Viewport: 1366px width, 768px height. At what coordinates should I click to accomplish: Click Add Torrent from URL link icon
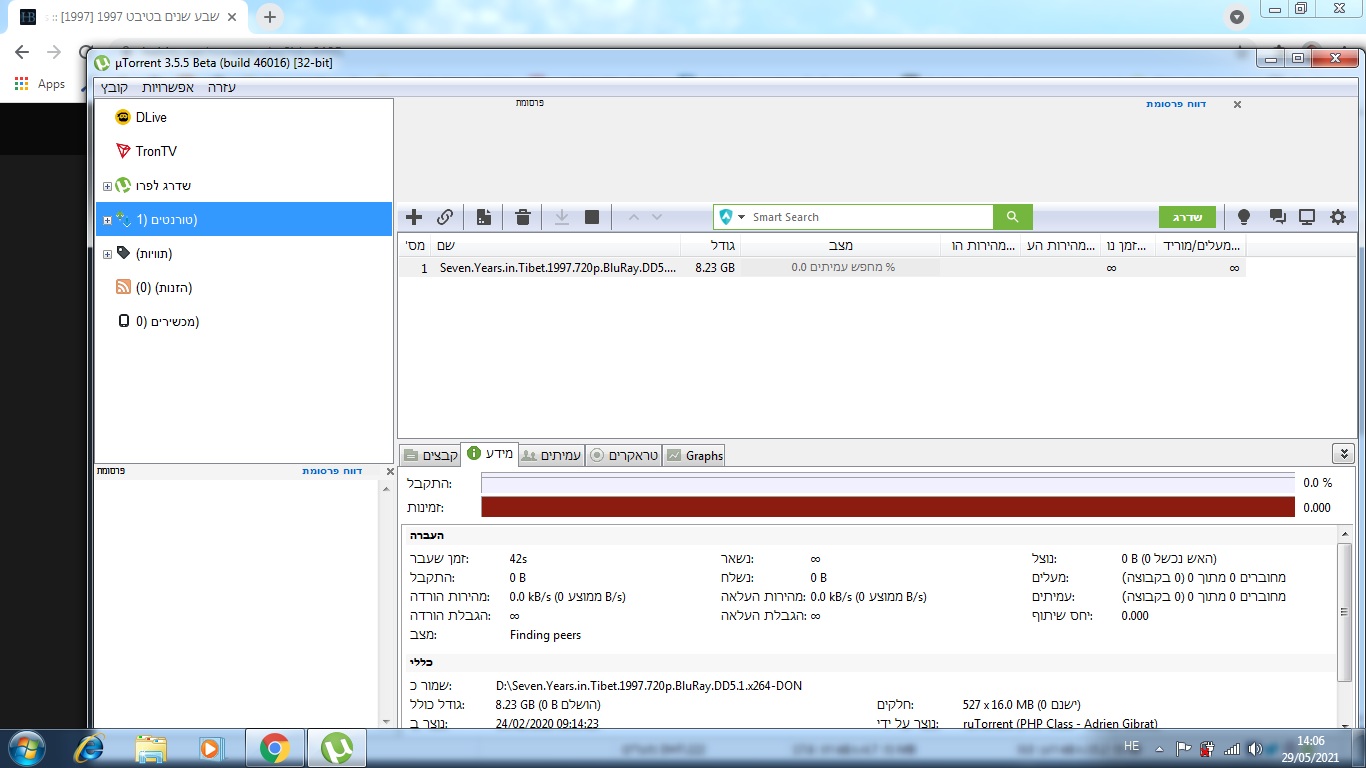tap(445, 217)
